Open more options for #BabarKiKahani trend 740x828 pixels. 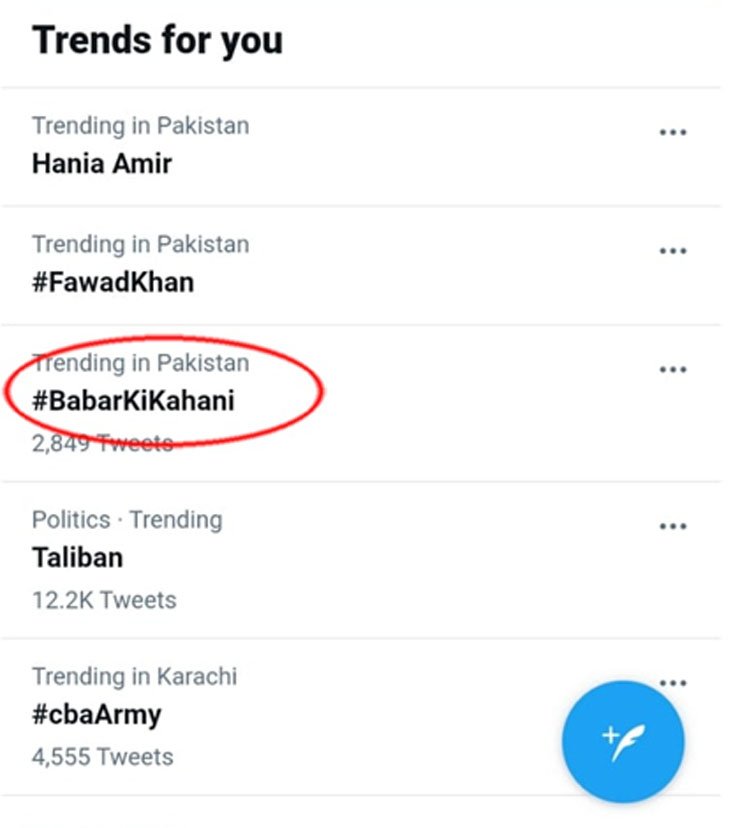point(673,369)
